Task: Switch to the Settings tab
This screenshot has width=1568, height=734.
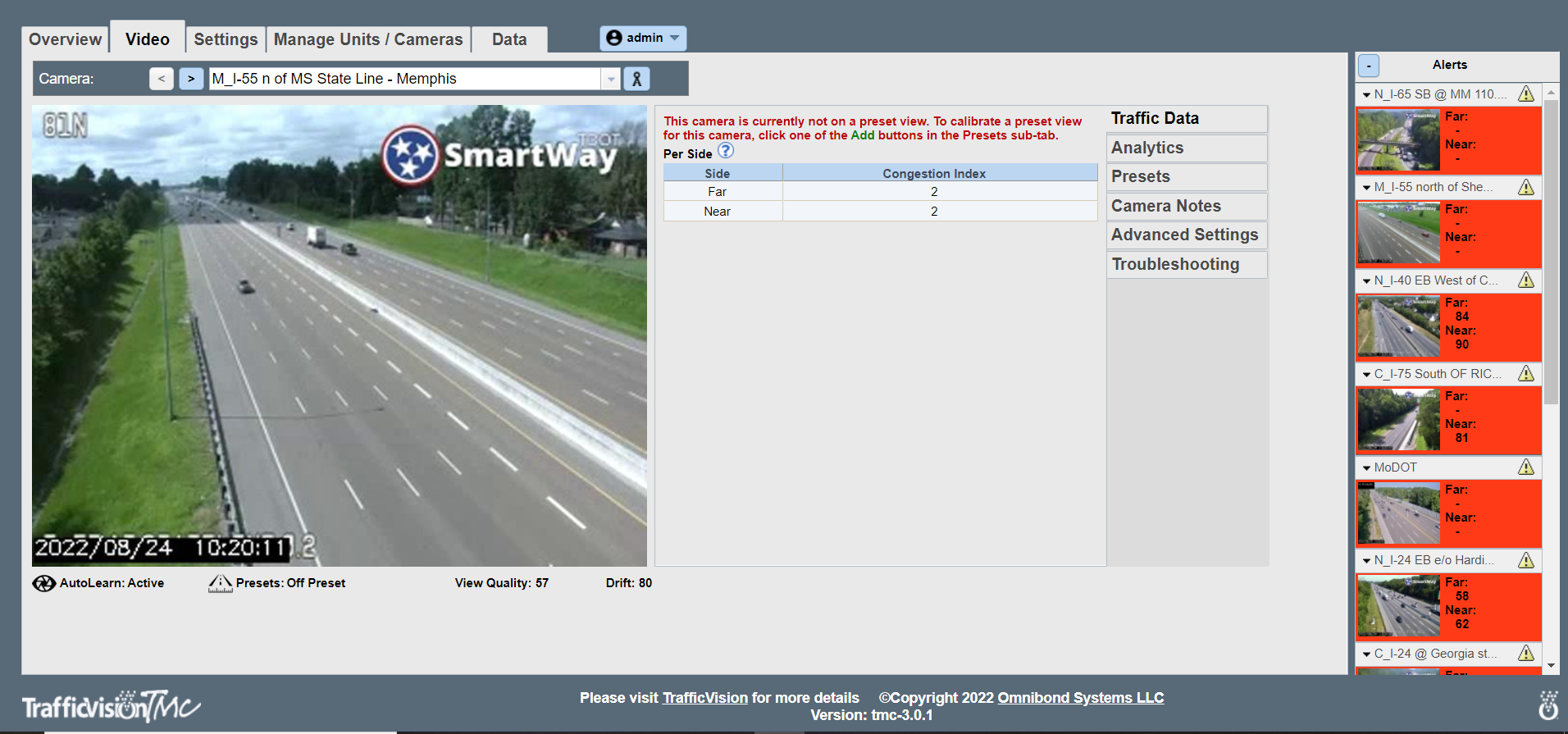Action: click(x=226, y=39)
